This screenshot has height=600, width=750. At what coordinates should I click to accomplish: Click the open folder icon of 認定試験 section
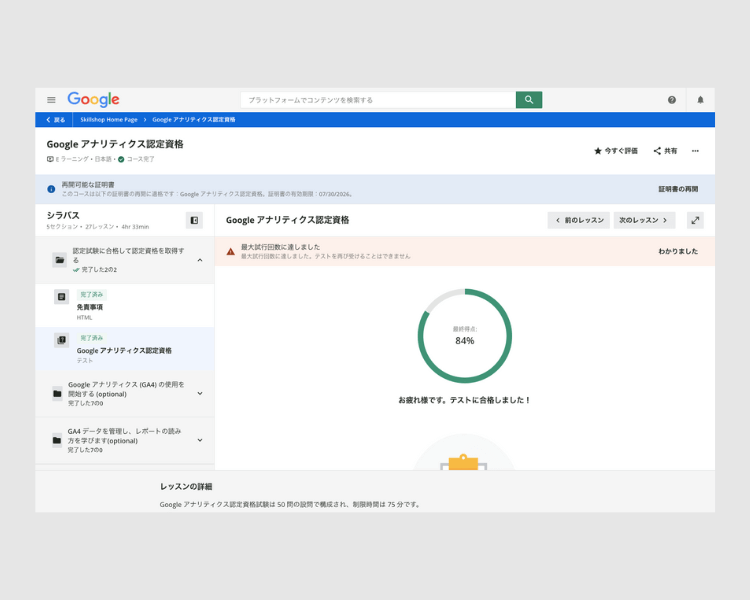pyautogui.click(x=60, y=260)
